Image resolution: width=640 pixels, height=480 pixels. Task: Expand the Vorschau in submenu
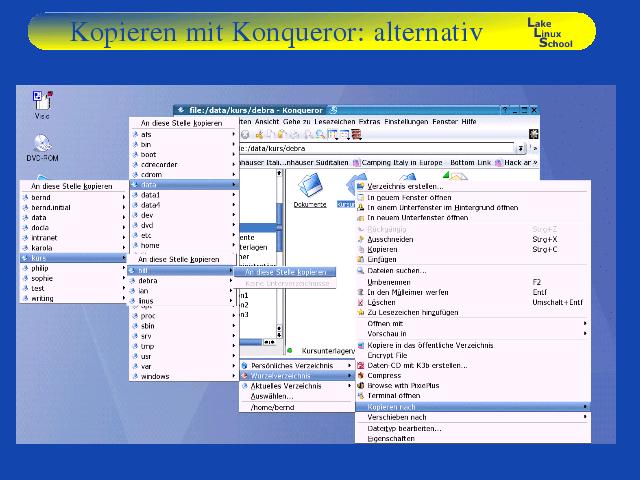(473, 334)
